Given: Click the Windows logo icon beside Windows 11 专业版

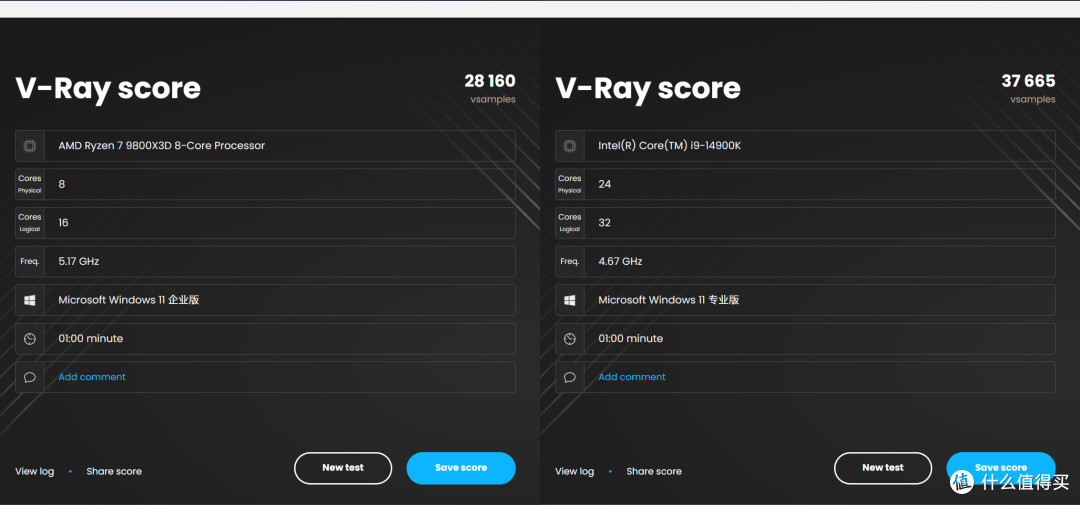Looking at the screenshot, I should (570, 300).
